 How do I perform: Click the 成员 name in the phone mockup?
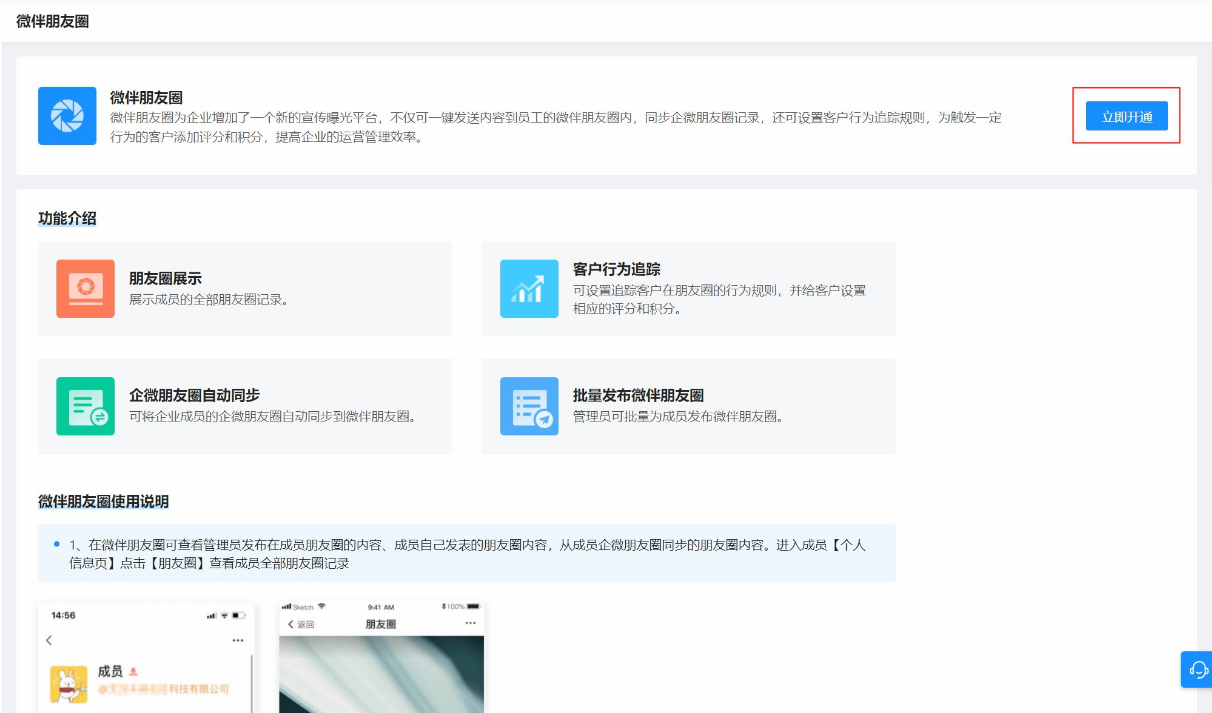pos(110,672)
